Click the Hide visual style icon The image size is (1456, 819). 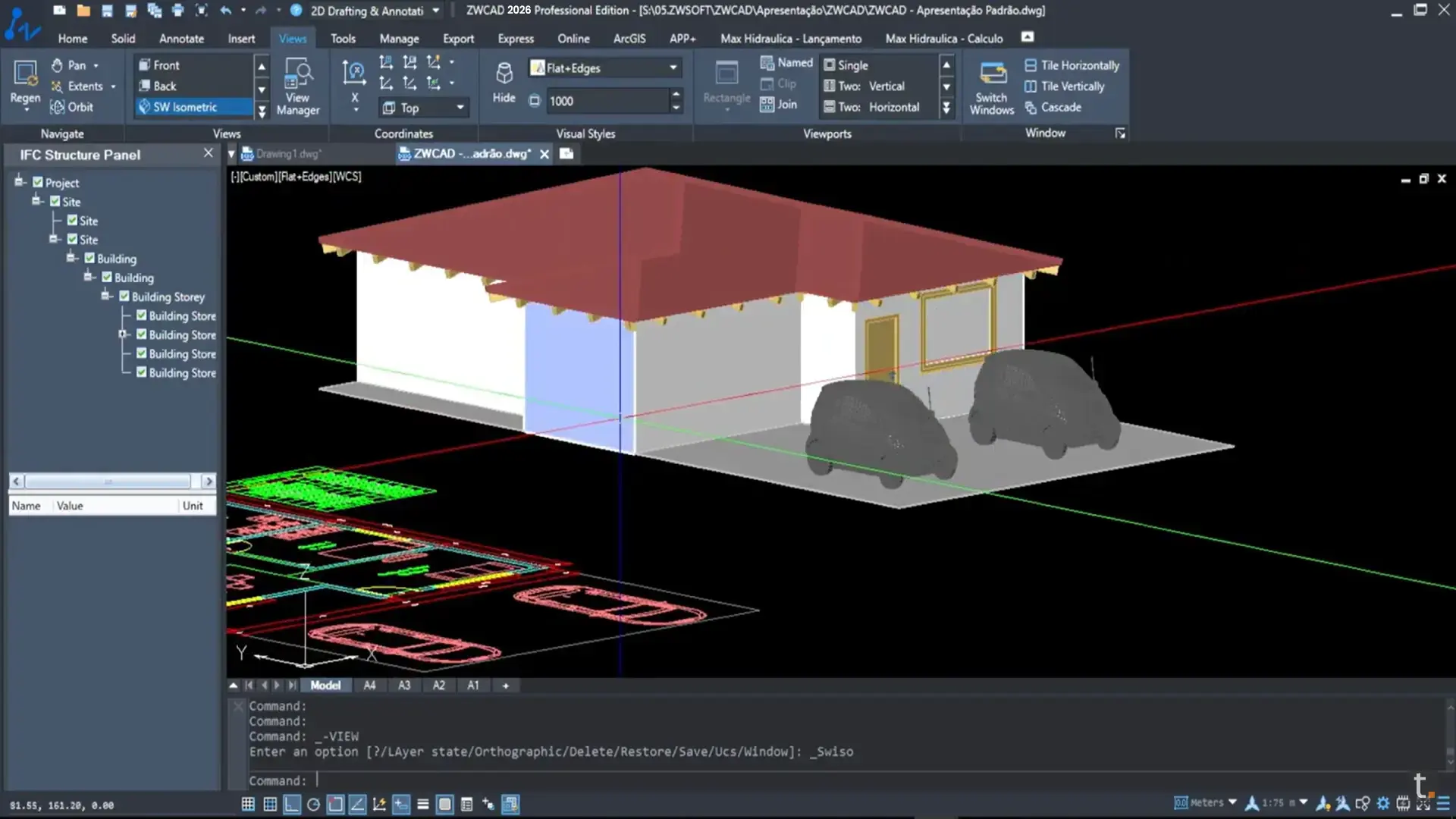coord(504,74)
